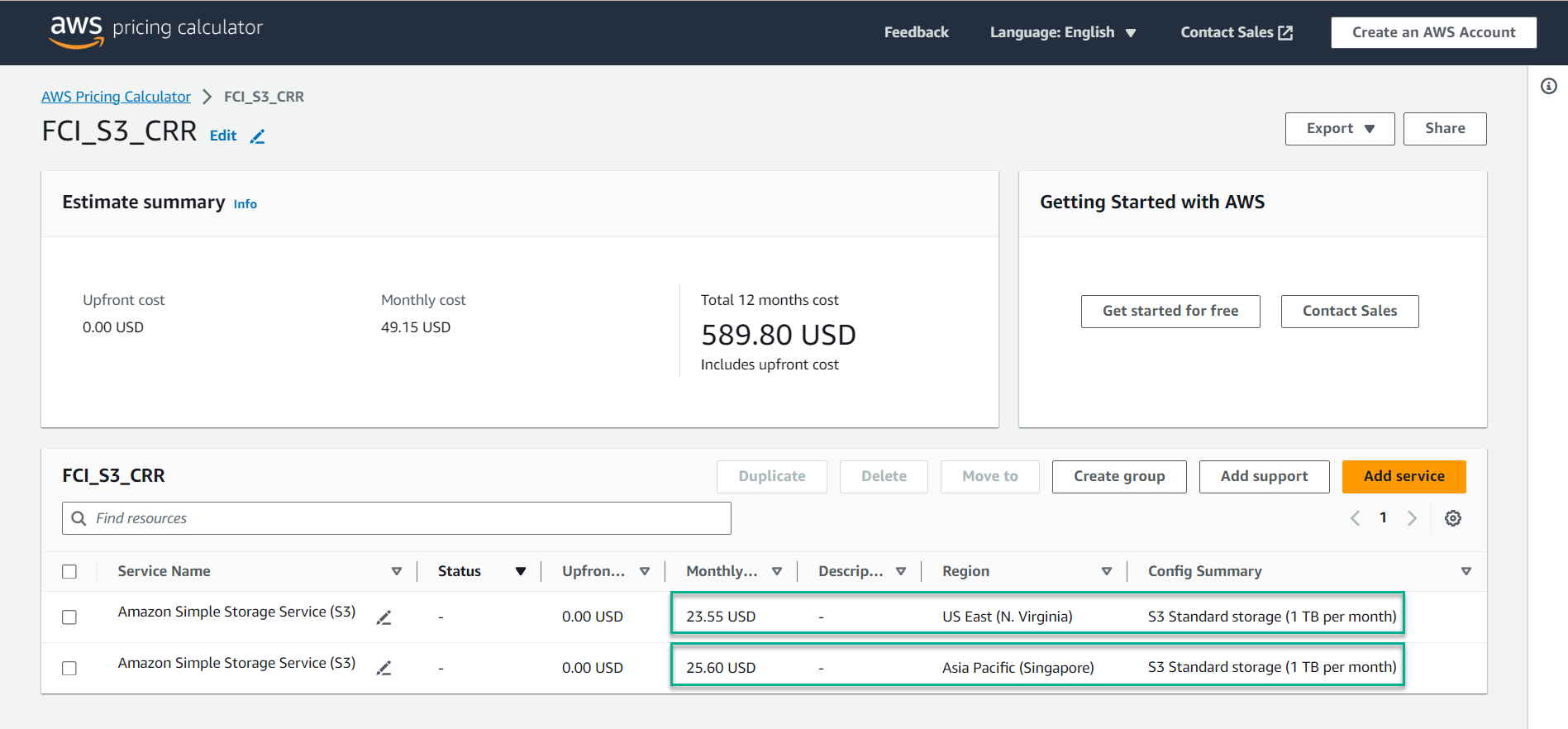Open table preferences gear icon

click(1453, 518)
